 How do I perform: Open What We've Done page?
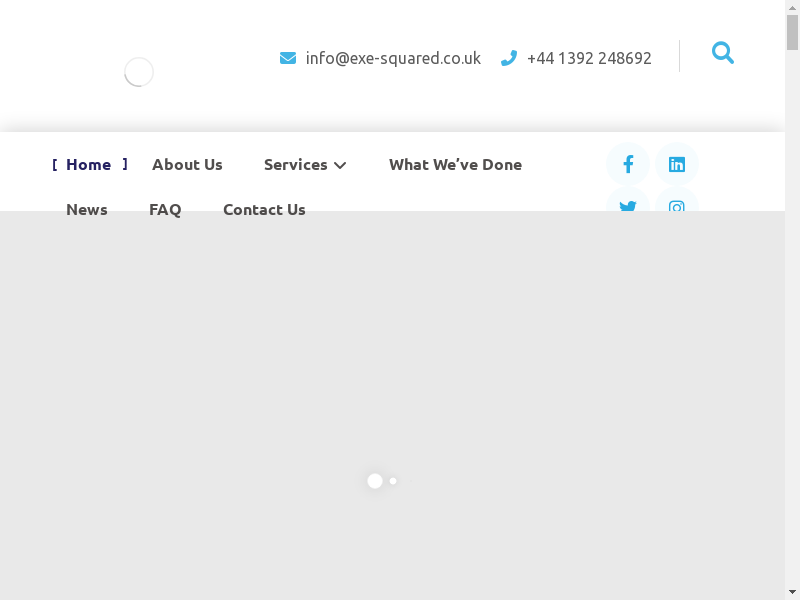point(455,164)
